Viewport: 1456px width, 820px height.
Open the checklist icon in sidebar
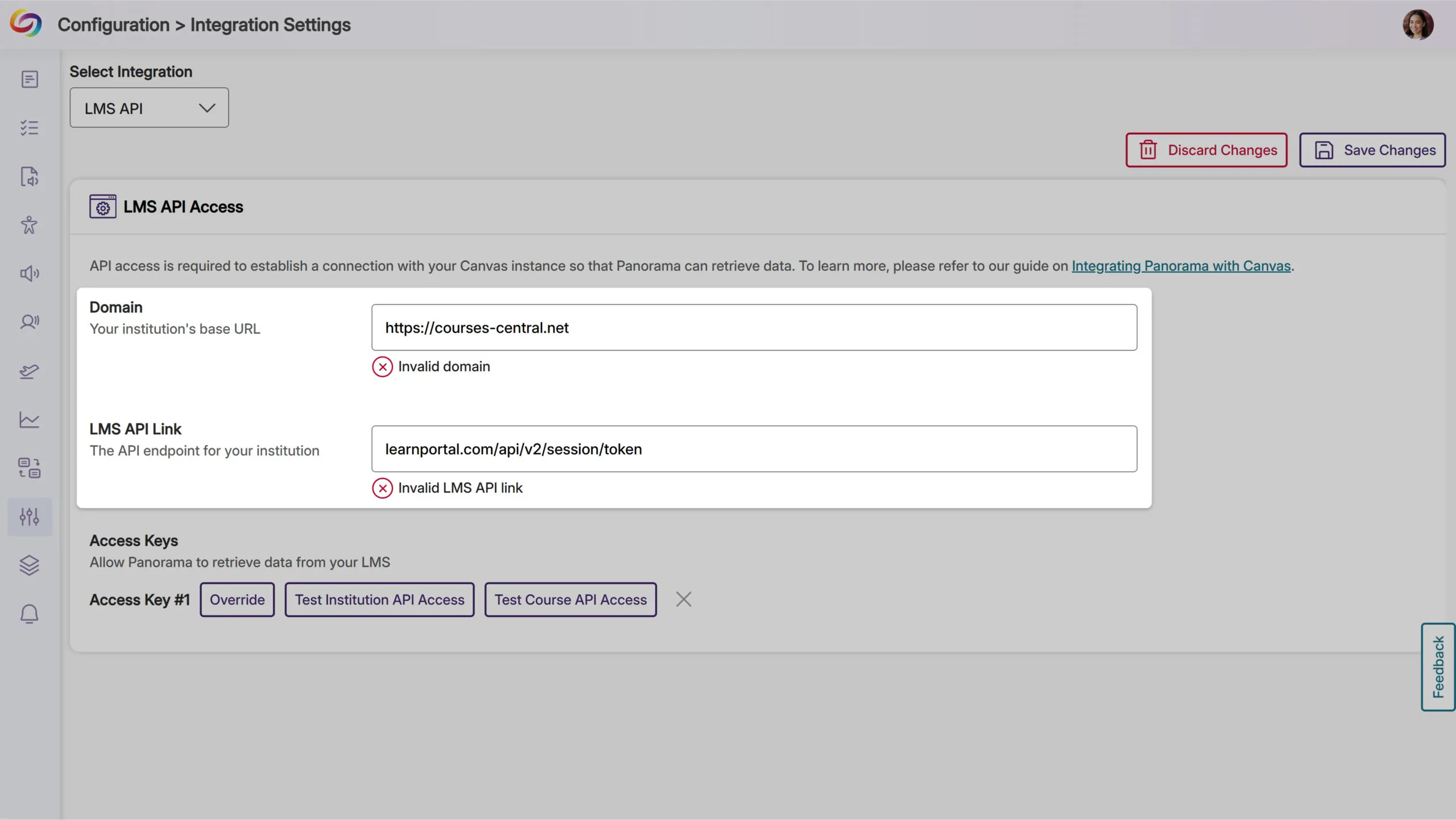click(30, 127)
